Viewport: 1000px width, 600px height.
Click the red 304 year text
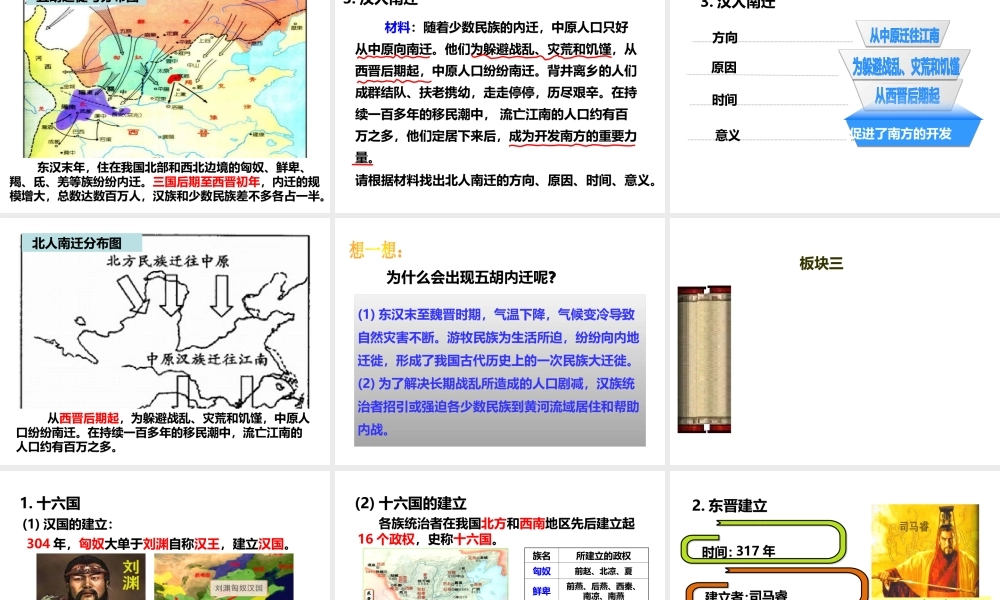[x=38, y=544]
